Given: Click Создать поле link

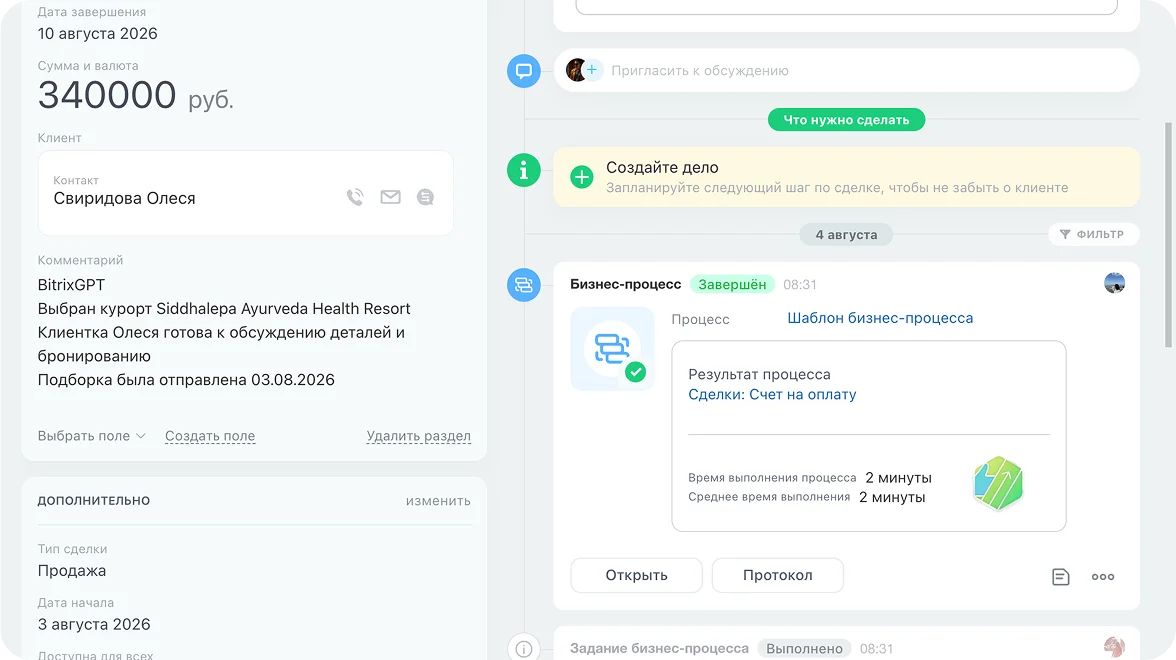Looking at the screenshot, I should (210, 436).
